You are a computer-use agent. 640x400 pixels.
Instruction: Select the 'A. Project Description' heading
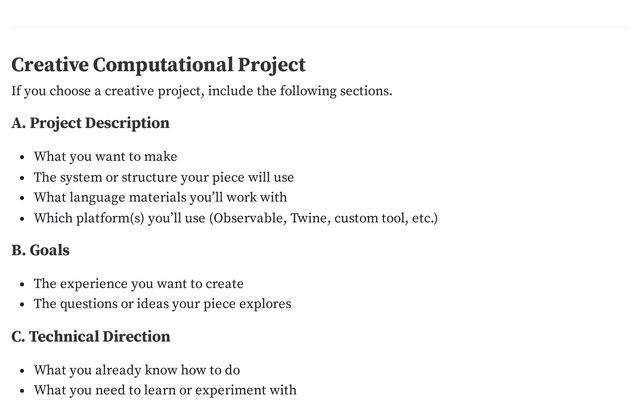(90, 123)
